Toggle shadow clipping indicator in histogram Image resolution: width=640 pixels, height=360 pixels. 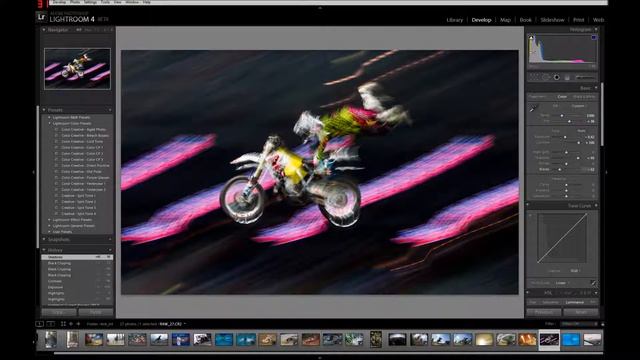531,38
